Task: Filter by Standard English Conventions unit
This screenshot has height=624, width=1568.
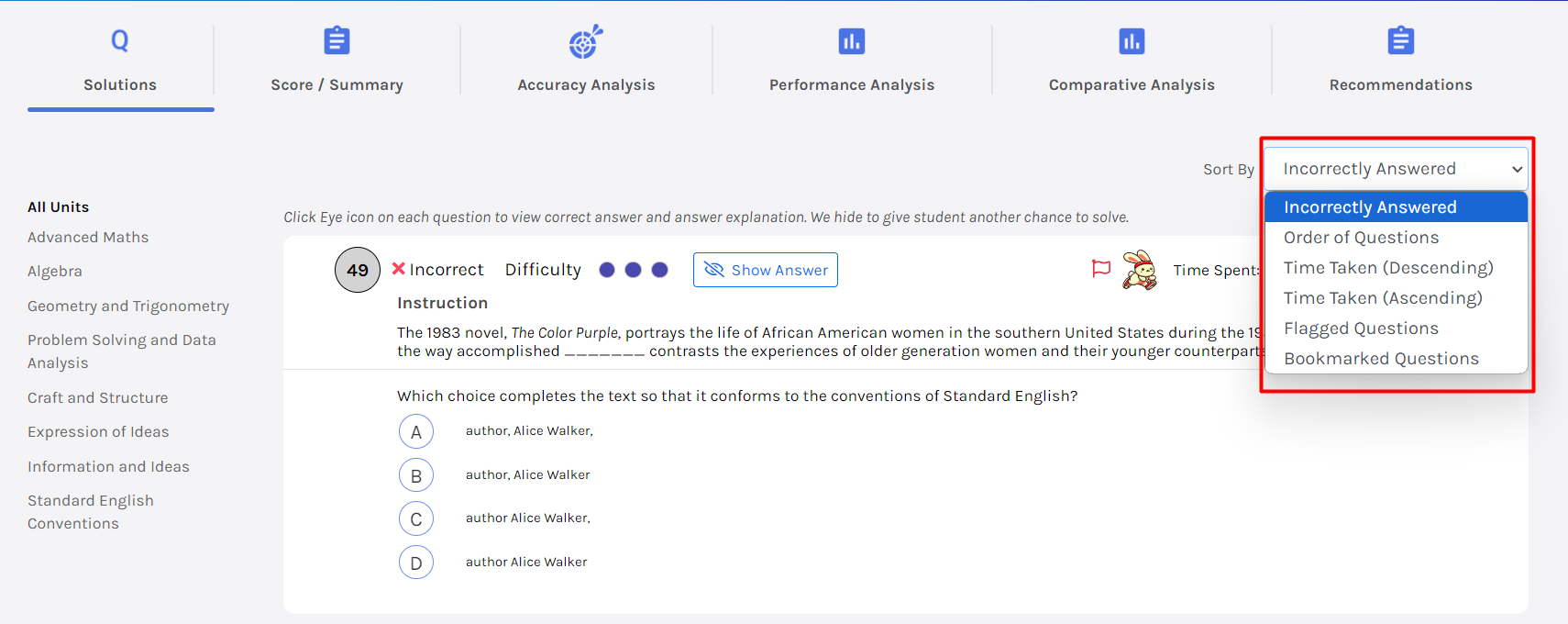Action: (x=90, y=512)
